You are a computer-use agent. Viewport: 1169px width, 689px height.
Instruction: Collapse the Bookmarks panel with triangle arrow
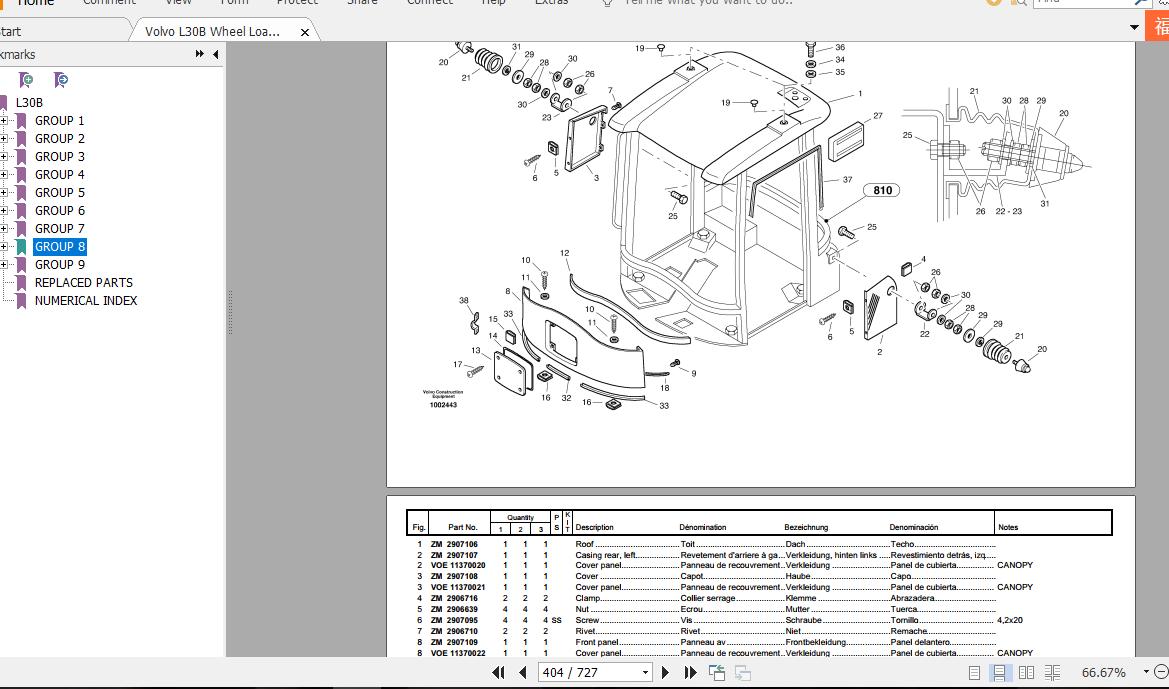pyautogui.click(x=215, y=54)
